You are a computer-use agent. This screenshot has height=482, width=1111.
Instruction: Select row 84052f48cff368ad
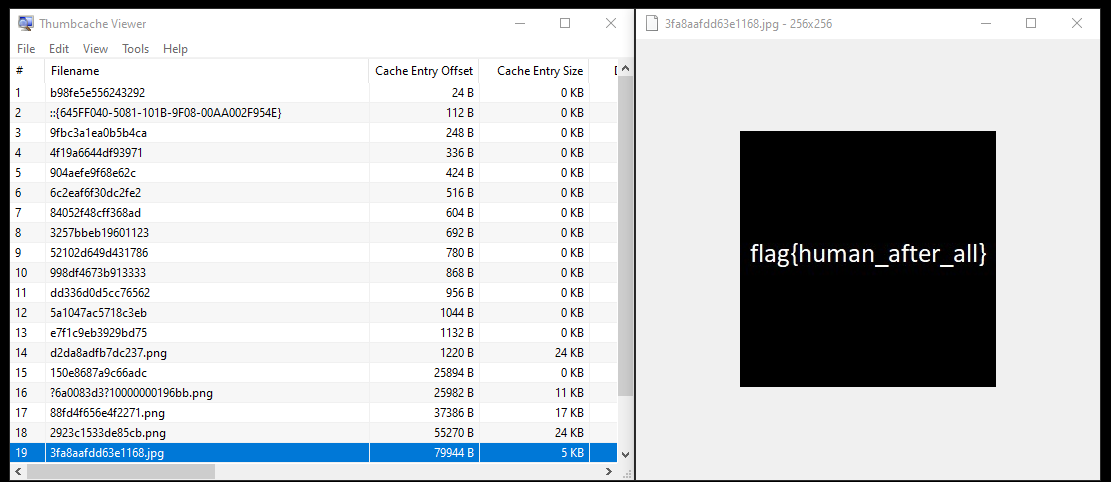pyautogui.click(x=314, y=213)
